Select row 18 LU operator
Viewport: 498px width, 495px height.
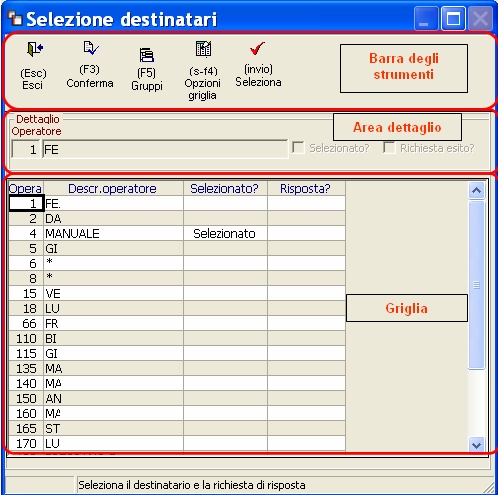(177, 308)
